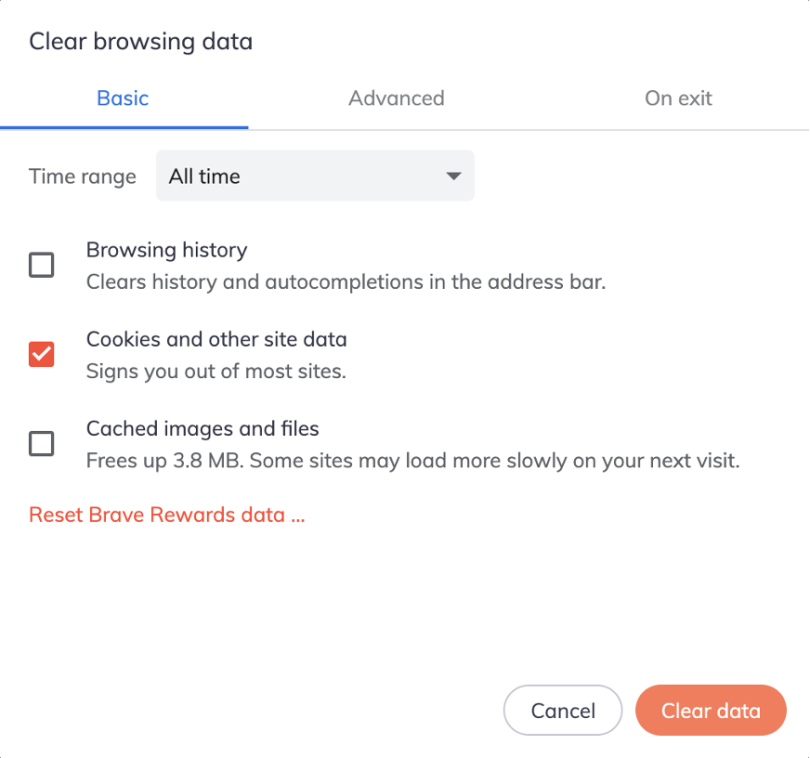Click 'Signs you out of most sites' text
Image resolution: width=810 pixels, height=758 pixels.
point(216,372)
